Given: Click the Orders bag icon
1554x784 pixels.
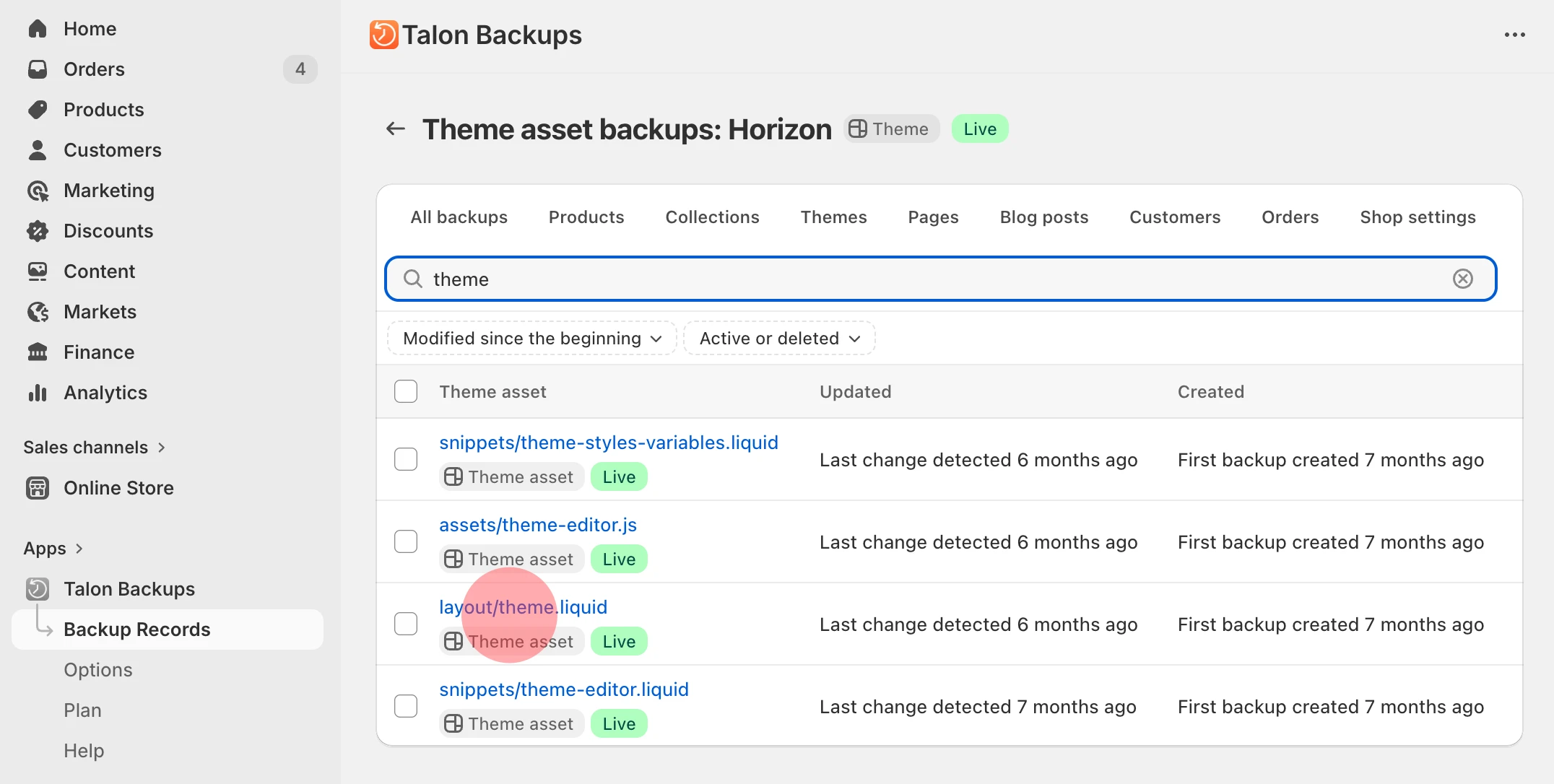Looking at the screenshot, I should pos(38,69).
